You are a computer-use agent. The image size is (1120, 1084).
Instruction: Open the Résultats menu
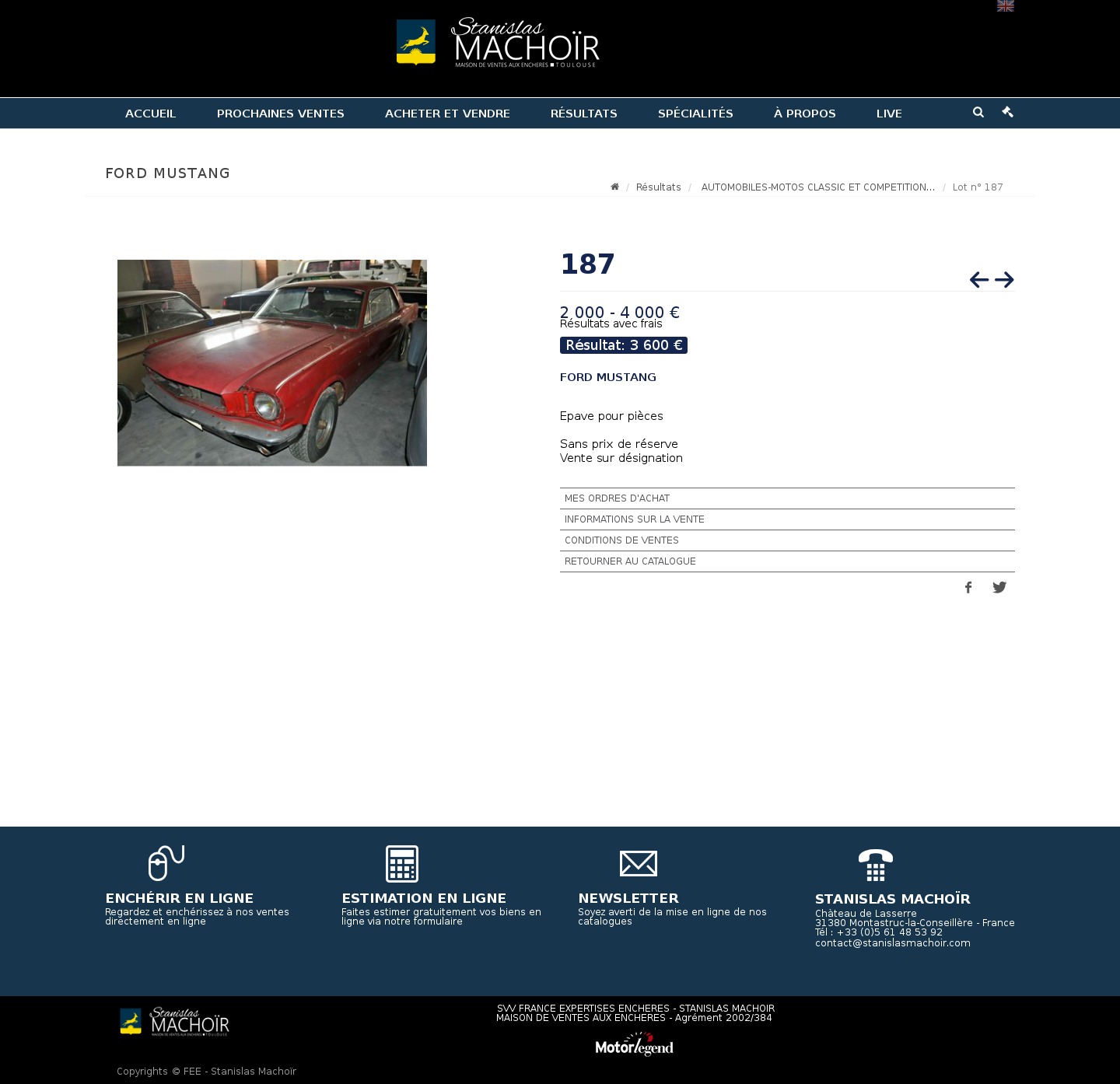[584, 114]
